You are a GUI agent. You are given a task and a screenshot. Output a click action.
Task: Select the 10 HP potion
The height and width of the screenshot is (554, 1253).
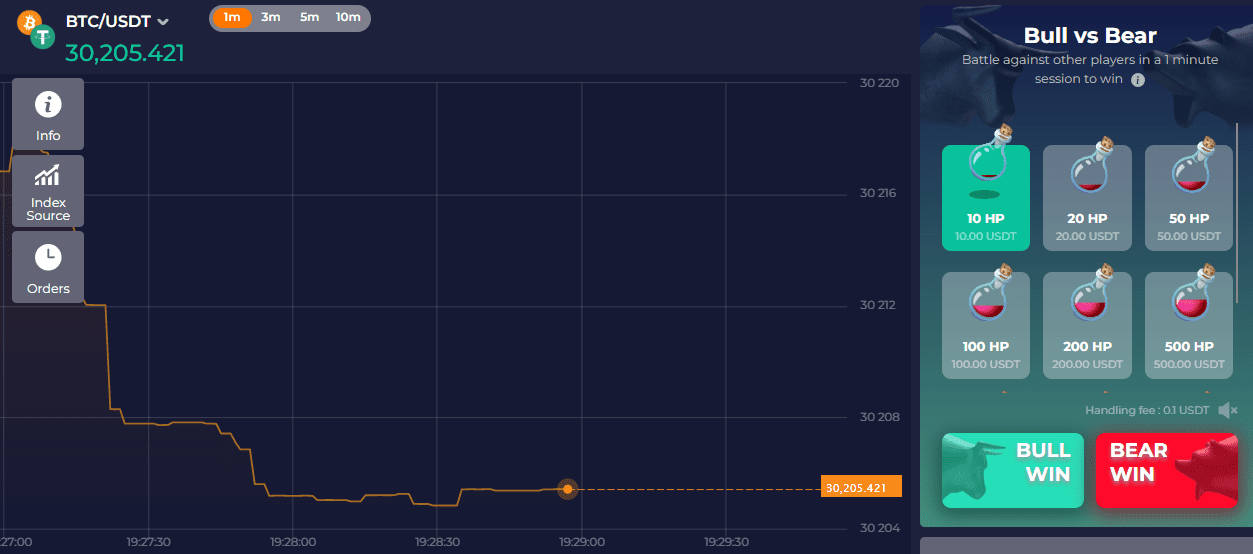pos(985,197)
